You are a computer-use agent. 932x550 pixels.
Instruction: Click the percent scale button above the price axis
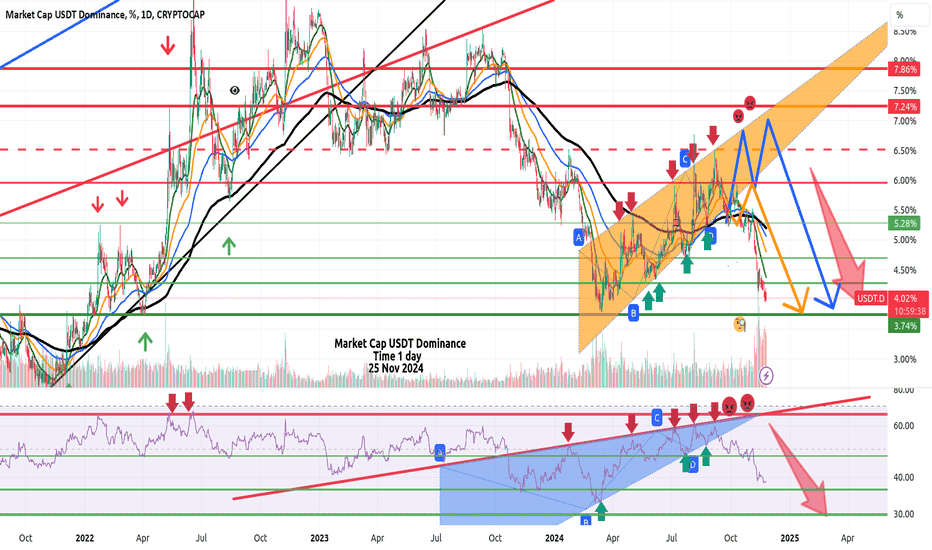(x=909, y=15)
